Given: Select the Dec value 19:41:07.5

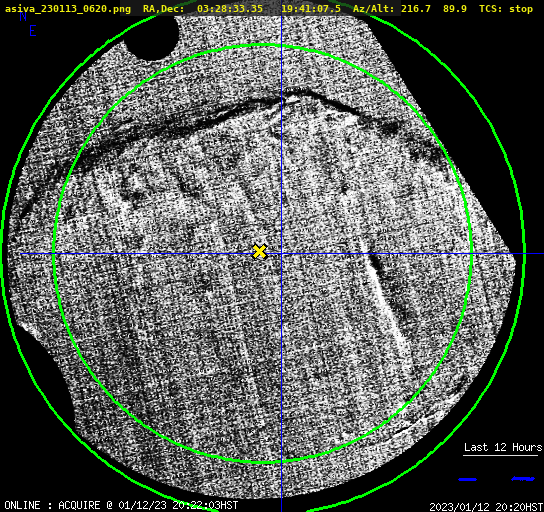Looking at the screenshot, I should [x=311, y=9].
